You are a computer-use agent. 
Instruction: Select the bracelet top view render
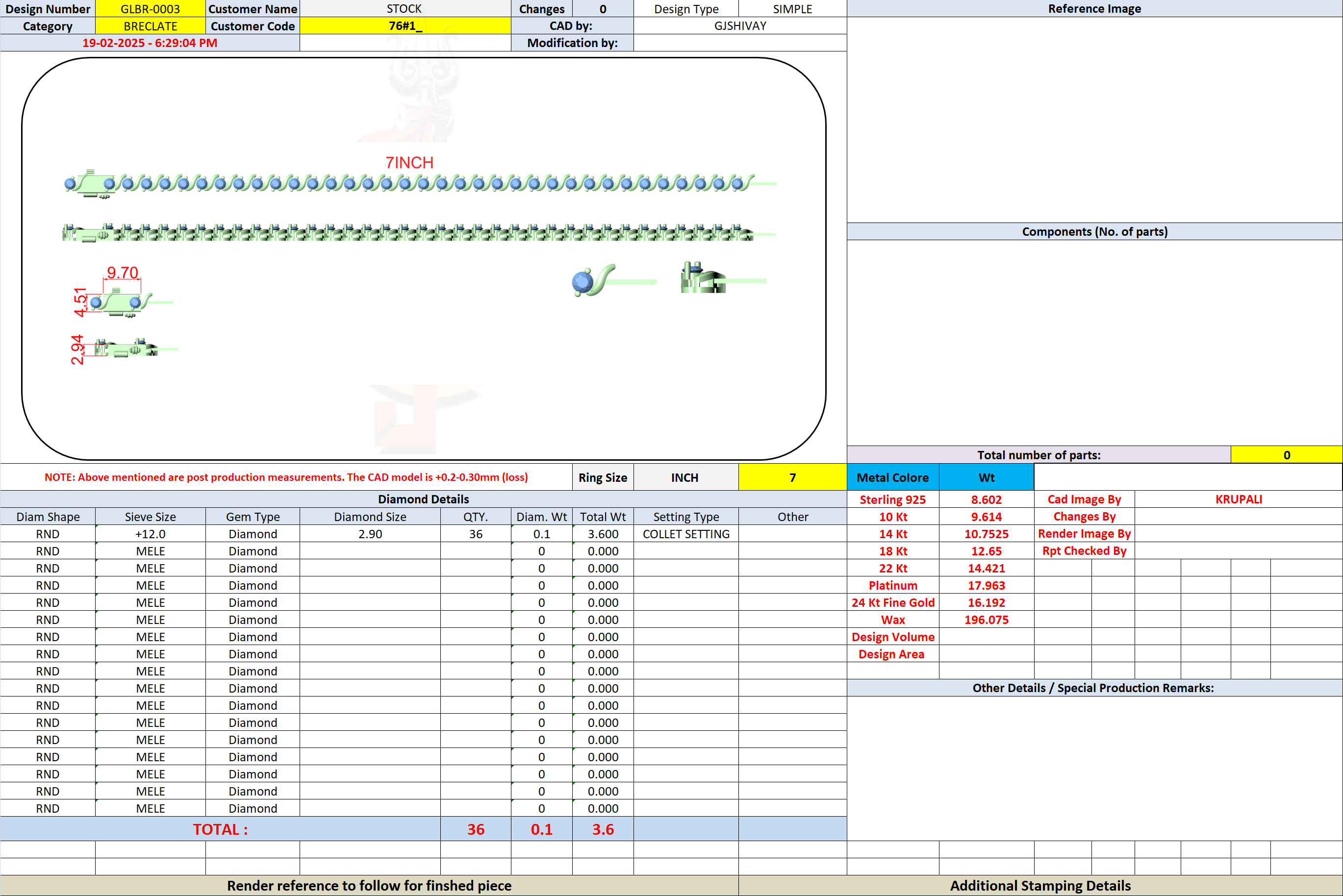point(420,184)
